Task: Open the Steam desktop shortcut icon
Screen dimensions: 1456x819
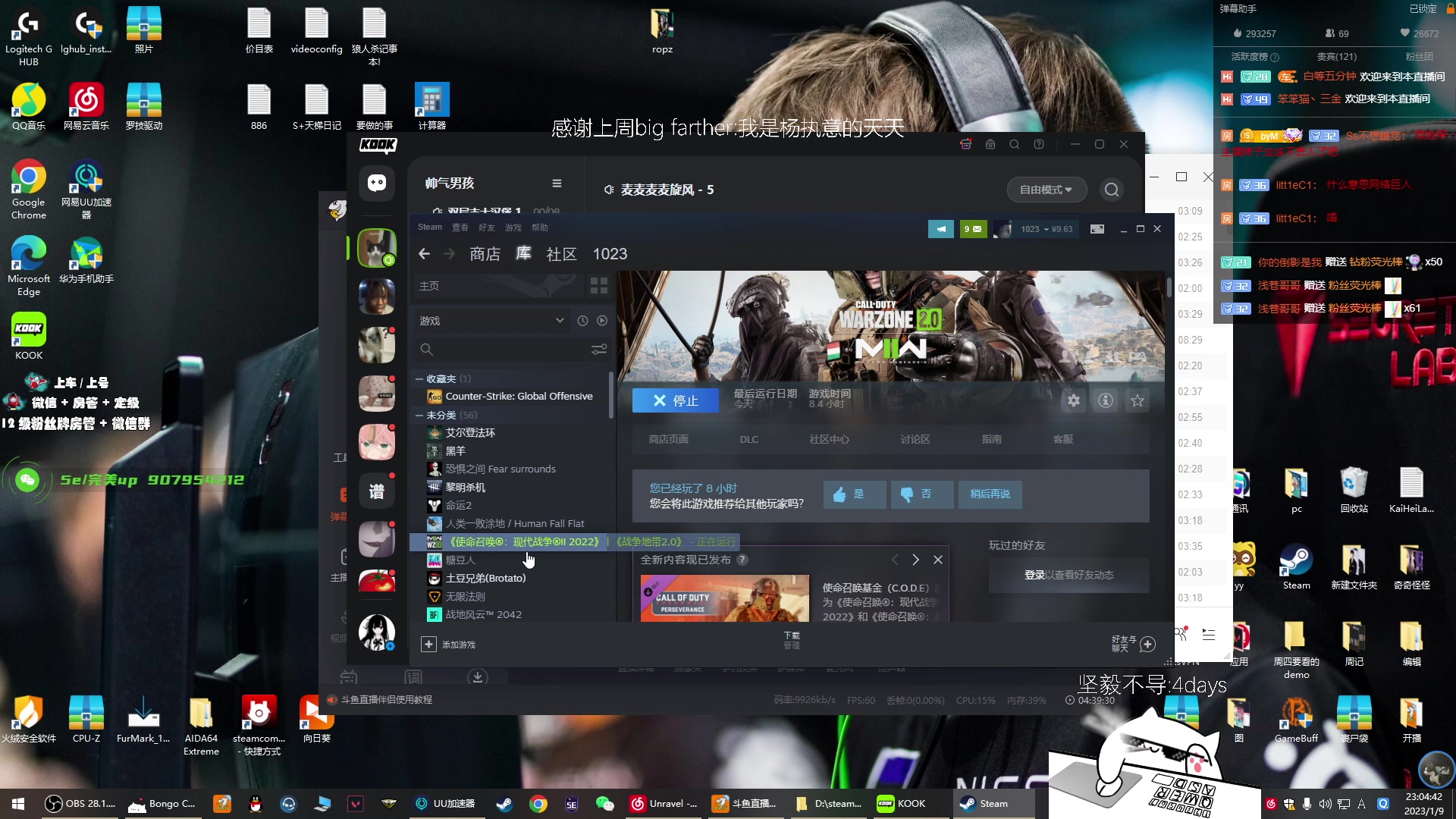Action: [x=1297, y=568]
